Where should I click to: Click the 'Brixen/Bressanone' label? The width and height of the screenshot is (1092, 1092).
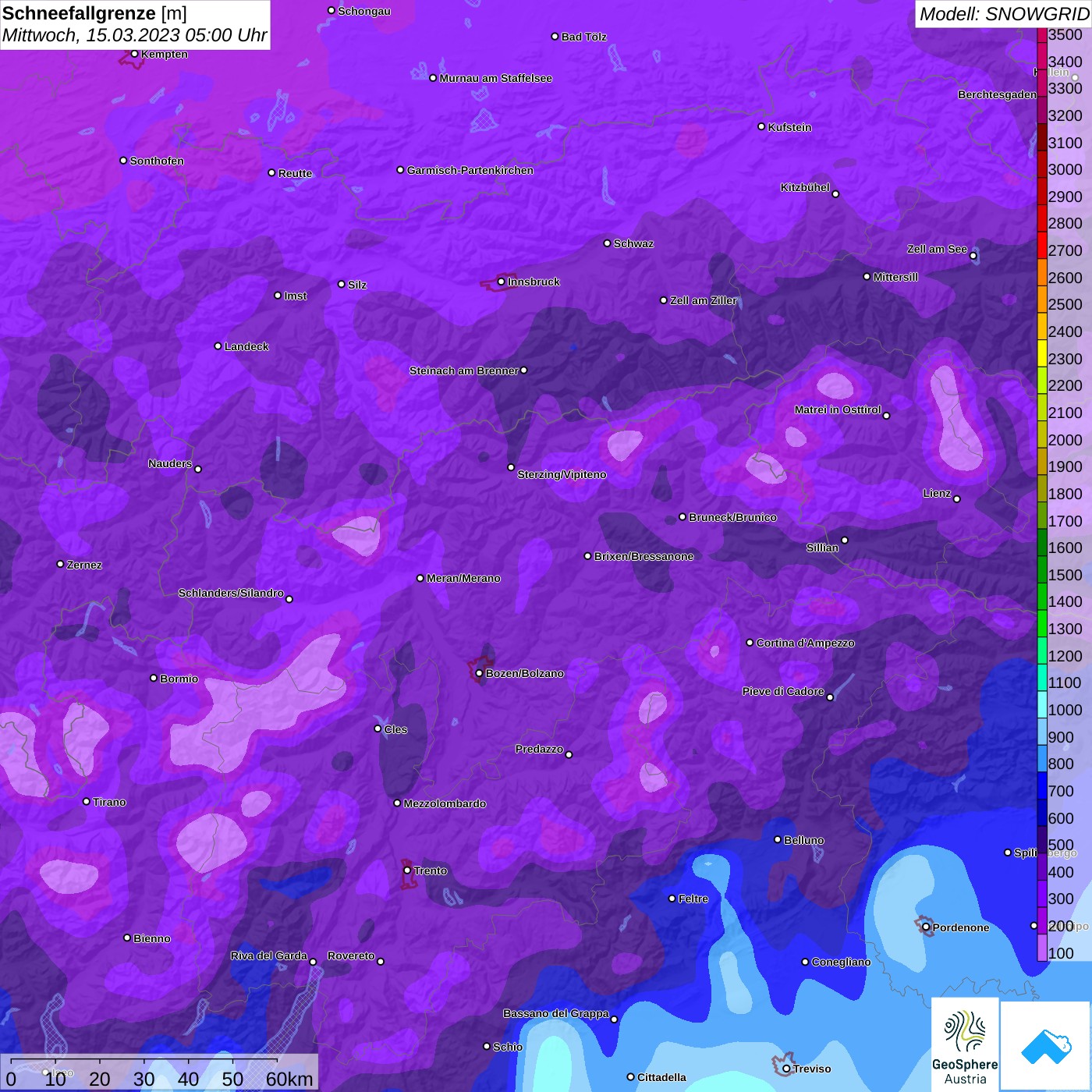pyautogui.click(x=643, y=556)
